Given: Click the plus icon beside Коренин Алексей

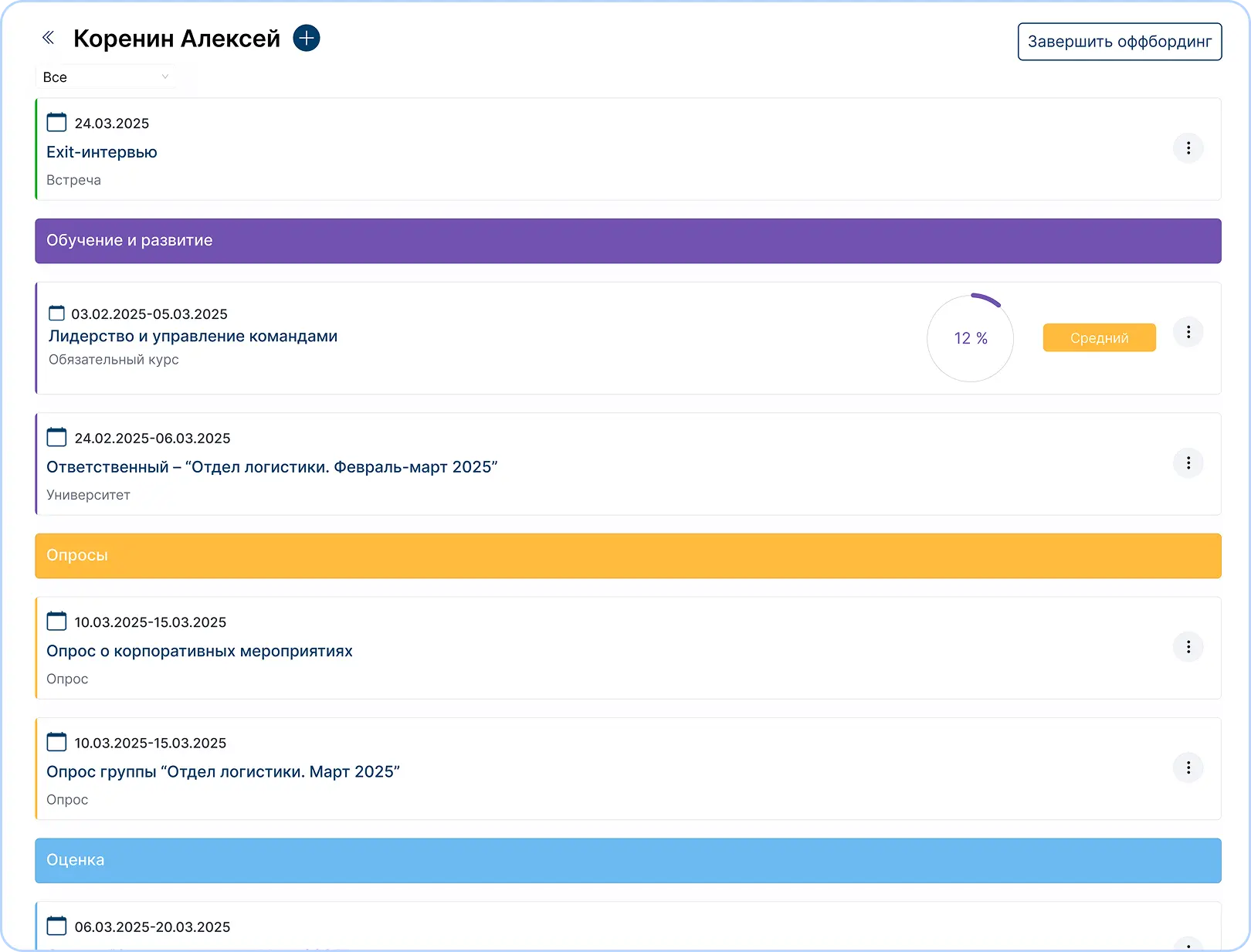Looking at the screenshot, I should pyautogui.click(x=307, y=38).
